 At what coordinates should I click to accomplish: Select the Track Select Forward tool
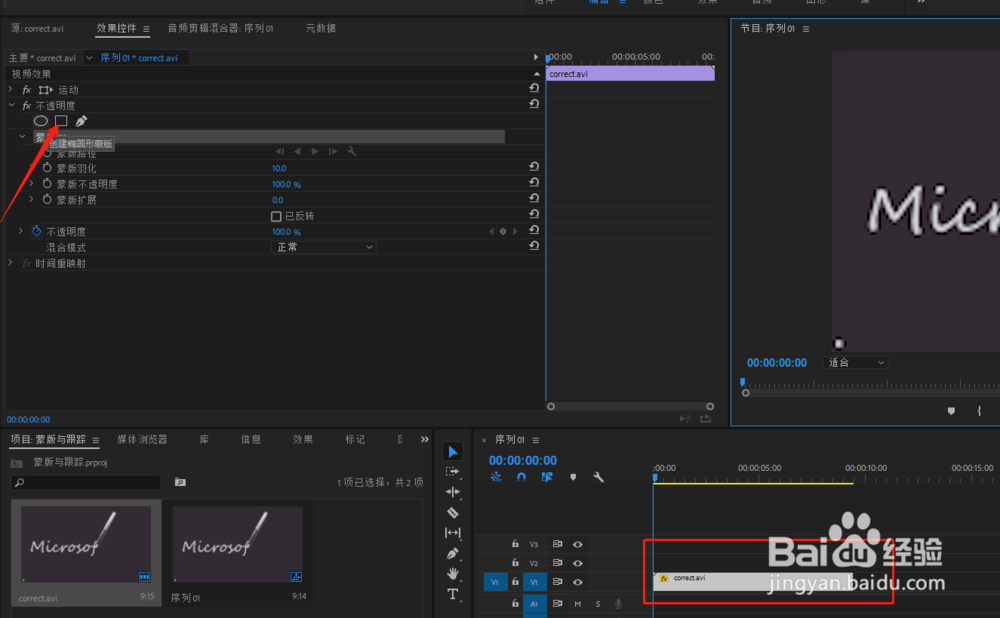[x=453, y=471]
